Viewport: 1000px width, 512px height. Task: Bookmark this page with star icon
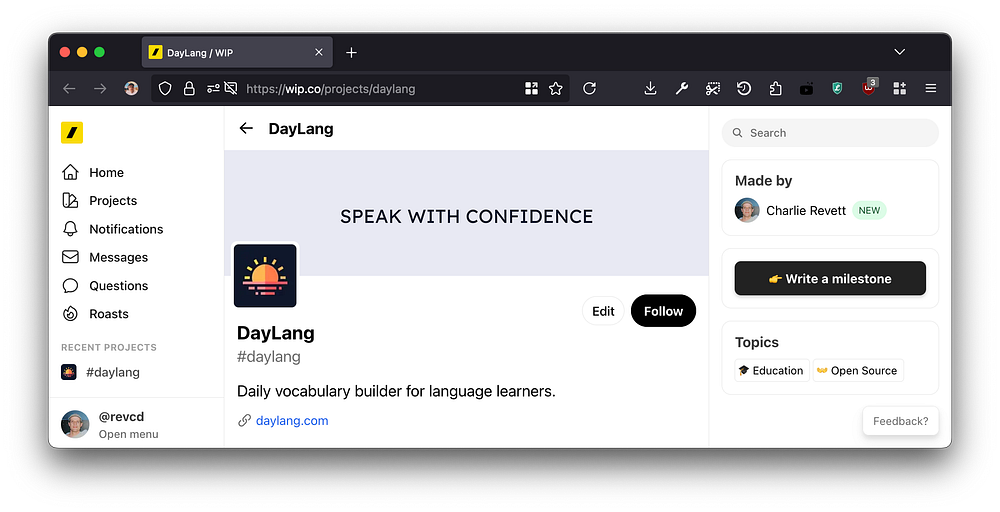click(556, 89)
